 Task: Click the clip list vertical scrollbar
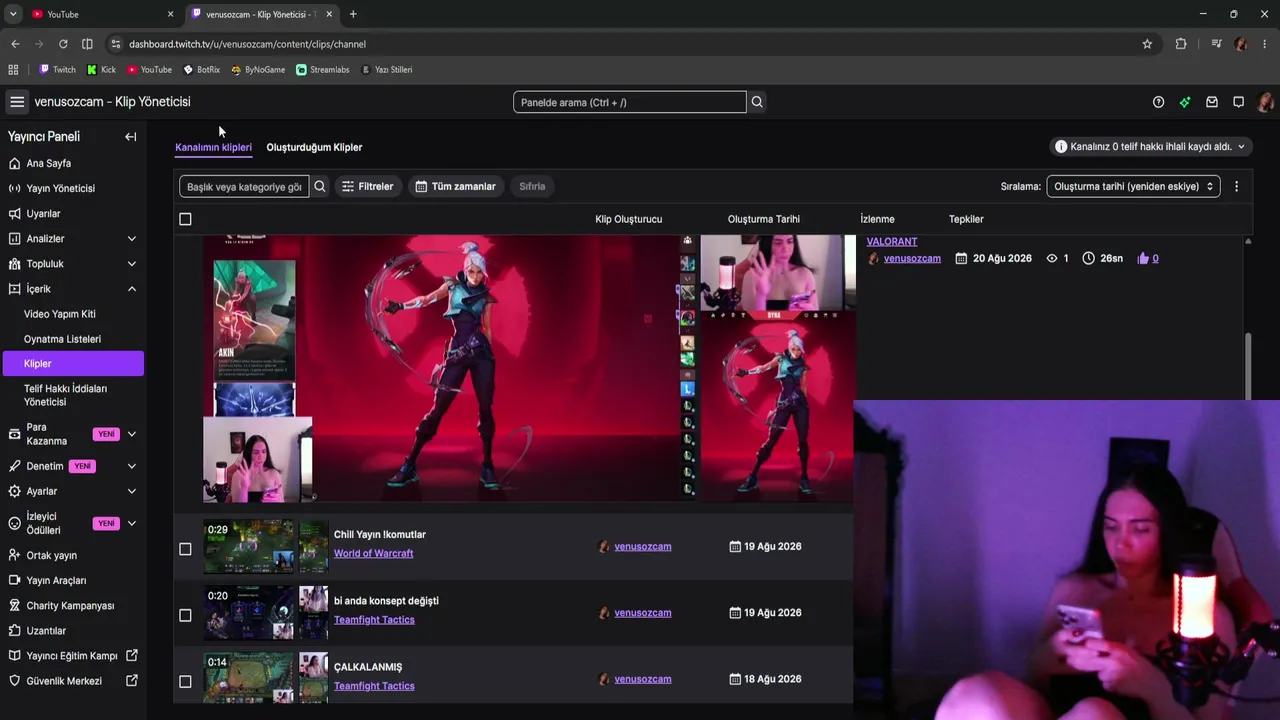click(x=1248, y=366)
